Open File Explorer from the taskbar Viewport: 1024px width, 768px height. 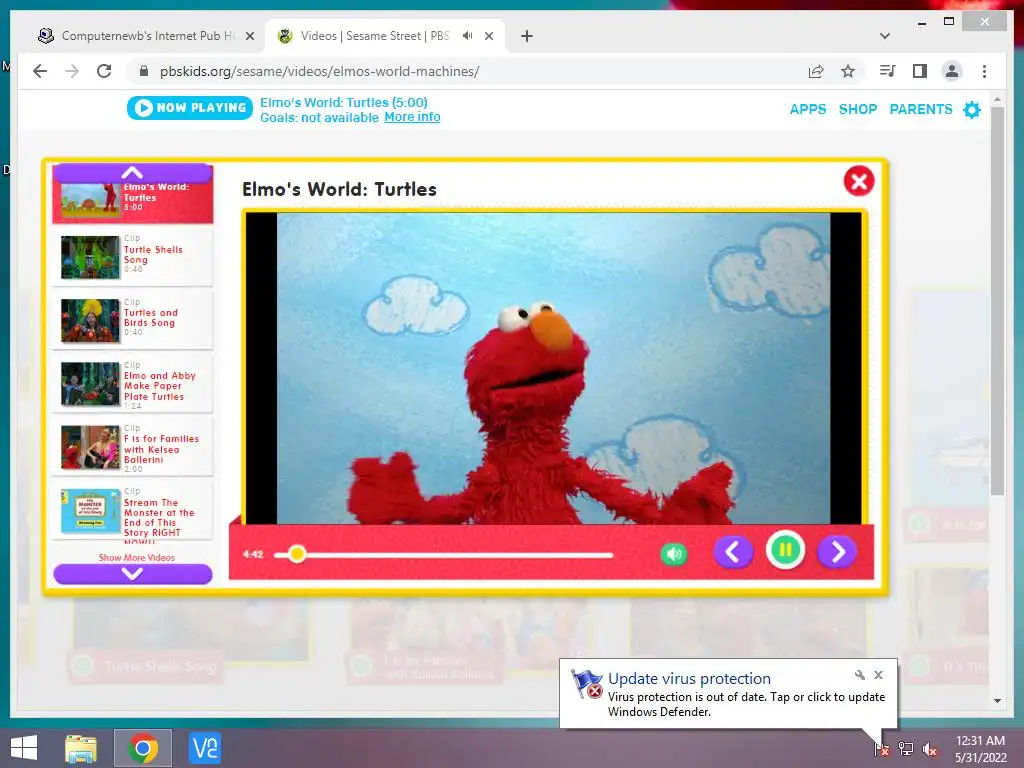(x=81, y=748)
